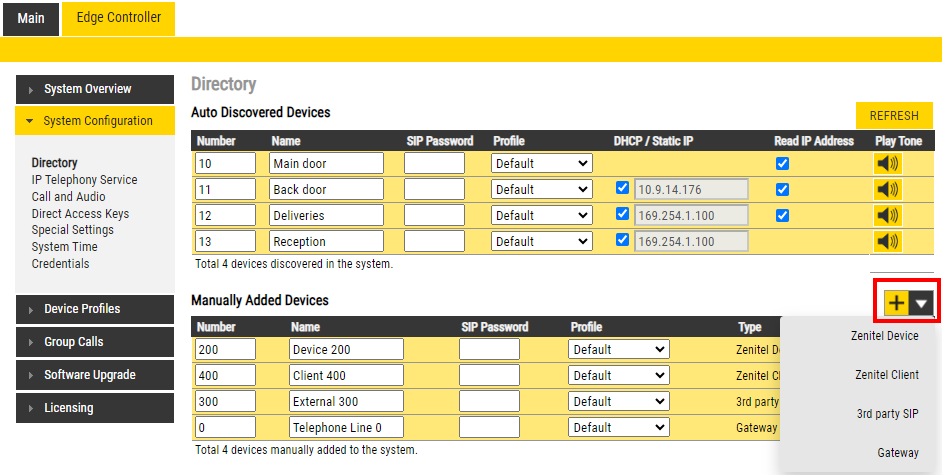This screenshot has width=942, height=475.
Task: Play tone for Main door device
Action: coord(887,163)
